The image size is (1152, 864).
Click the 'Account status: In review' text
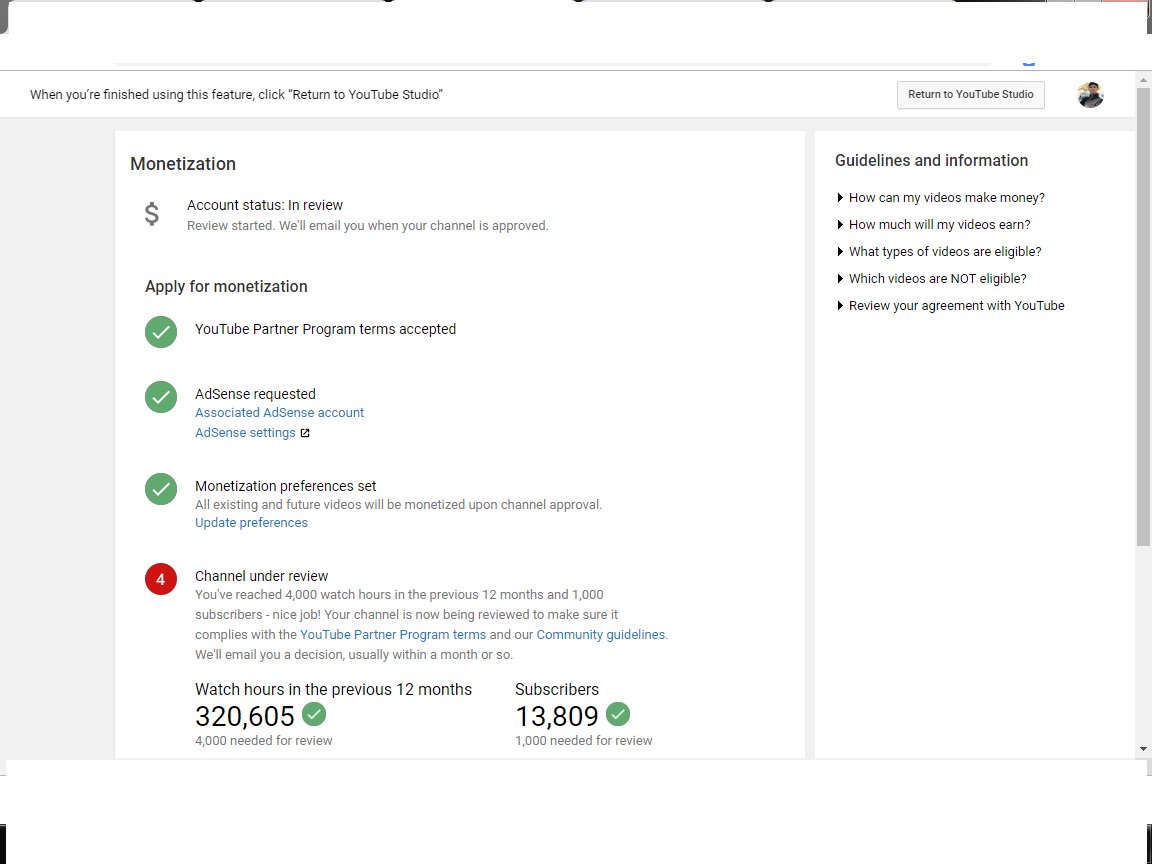tap(264, 206)
